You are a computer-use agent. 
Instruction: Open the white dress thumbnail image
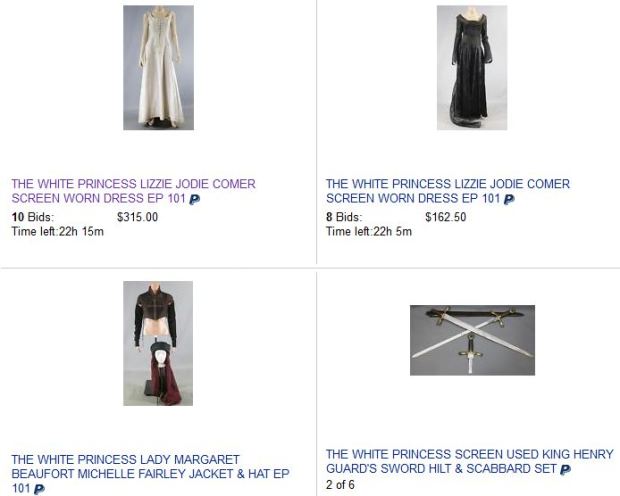click(158, 68)
